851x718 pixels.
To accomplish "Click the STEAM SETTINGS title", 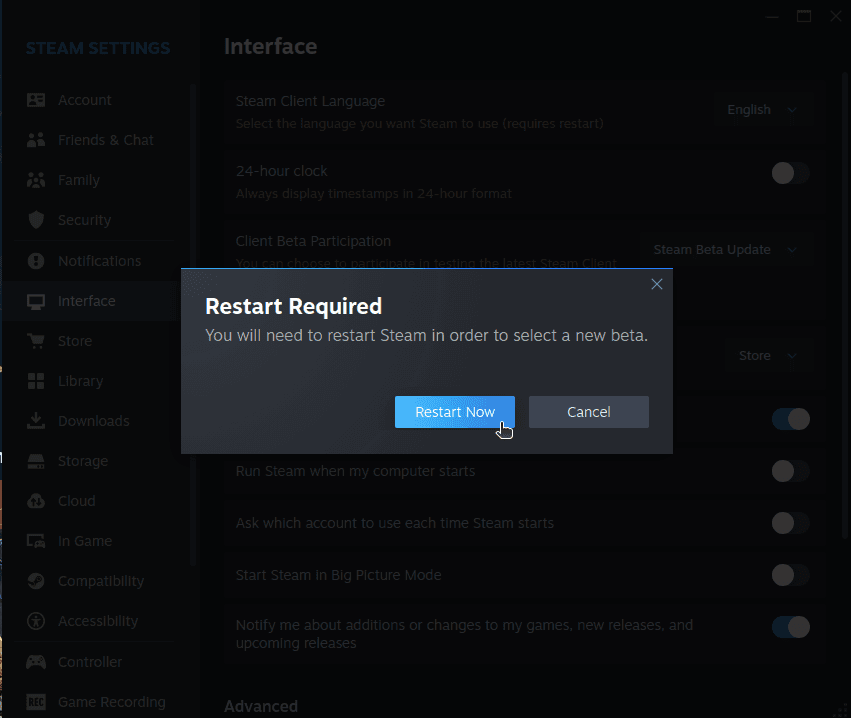I will point(98,48).
